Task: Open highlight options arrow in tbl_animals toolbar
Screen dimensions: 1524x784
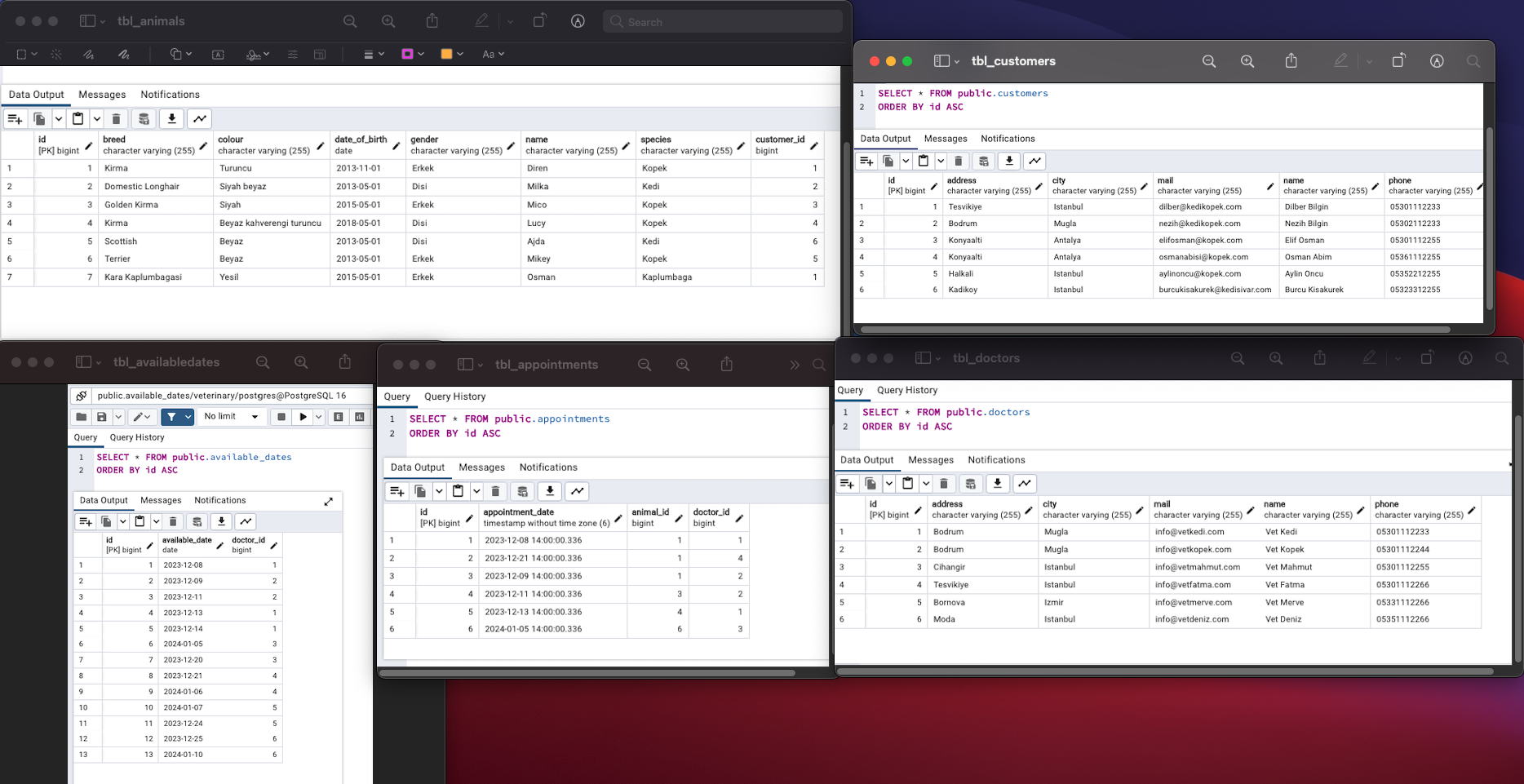Action: (510, 21)
